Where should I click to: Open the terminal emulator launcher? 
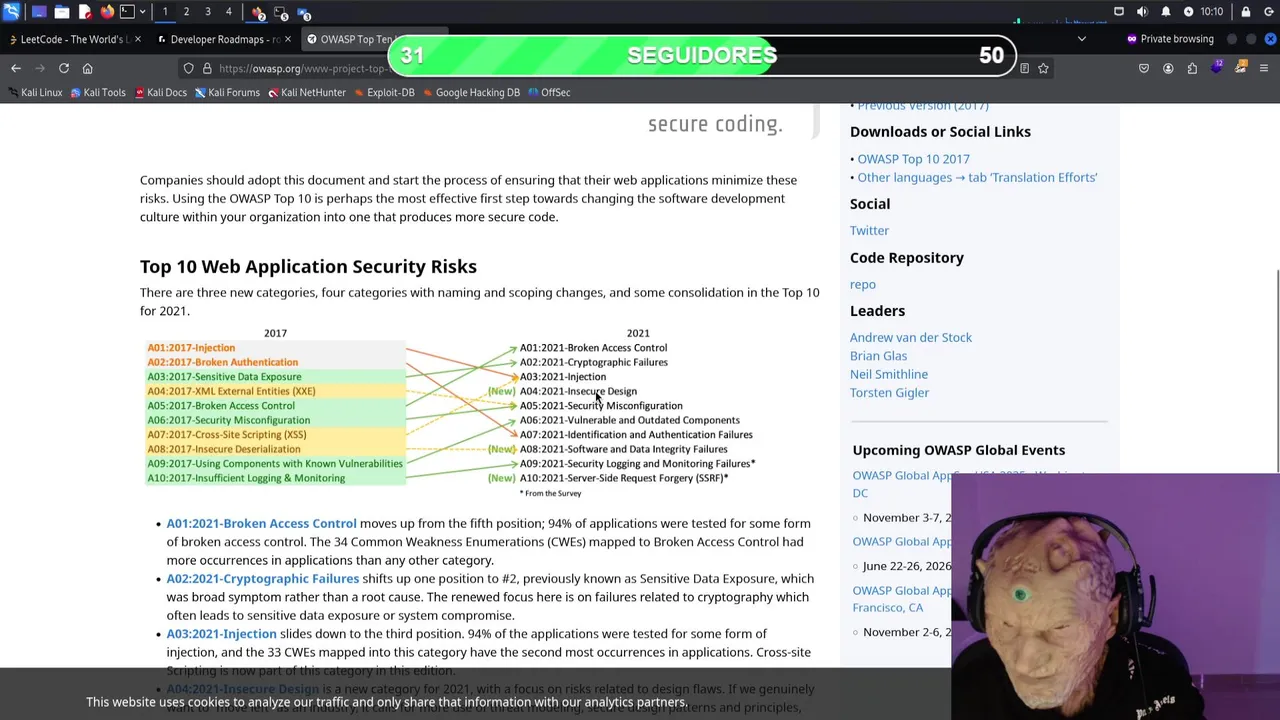coord(127,12)
